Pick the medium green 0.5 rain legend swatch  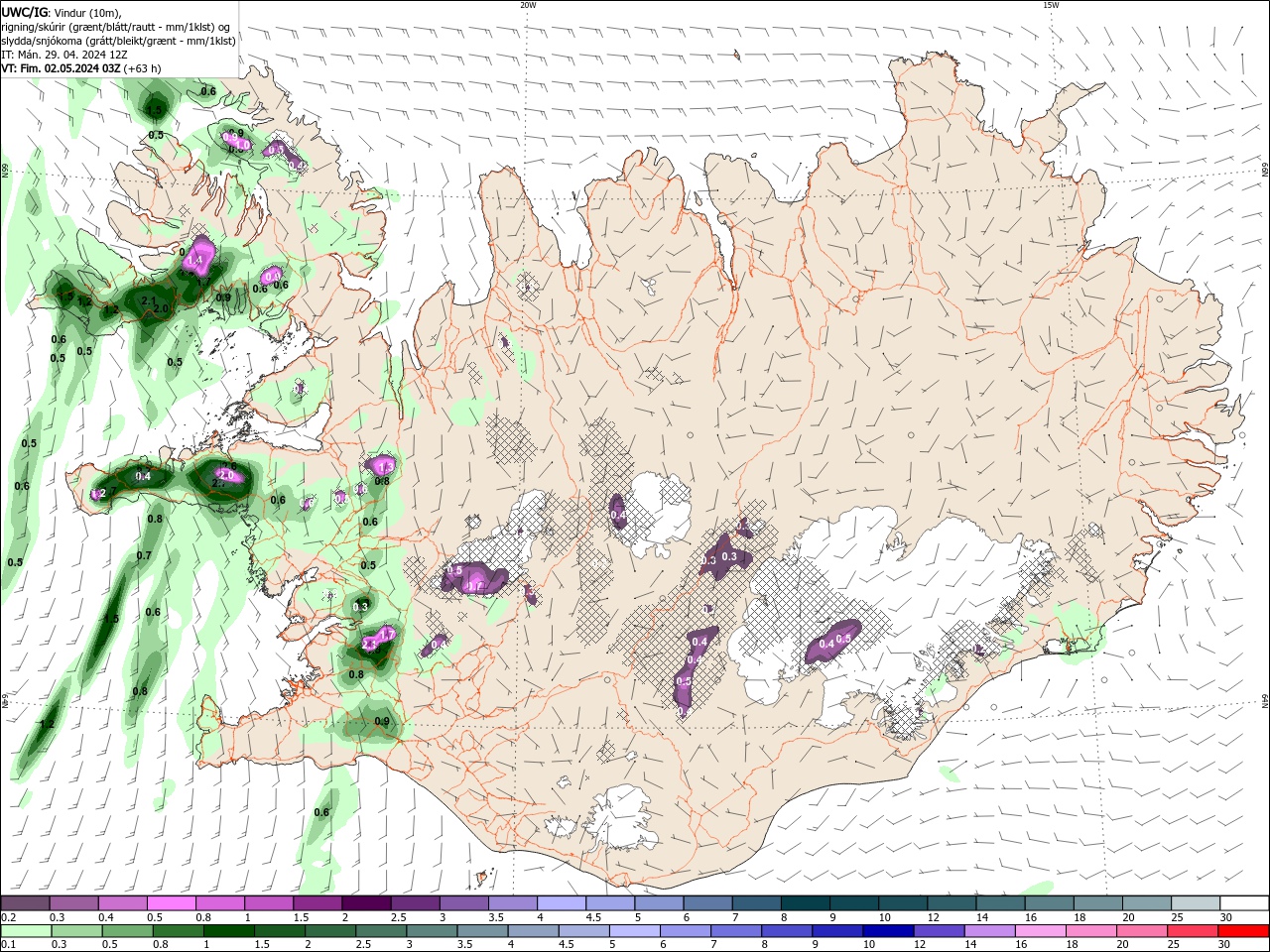point(127,931)
